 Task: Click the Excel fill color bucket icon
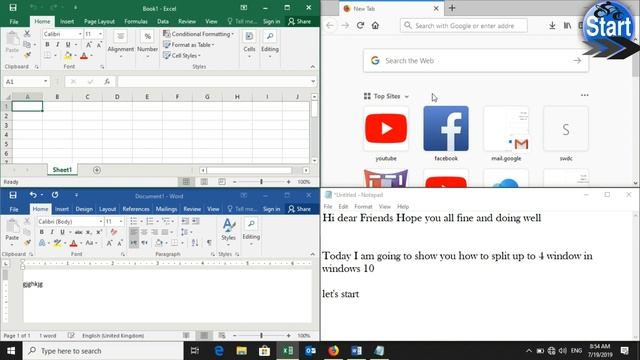(68, 56)
